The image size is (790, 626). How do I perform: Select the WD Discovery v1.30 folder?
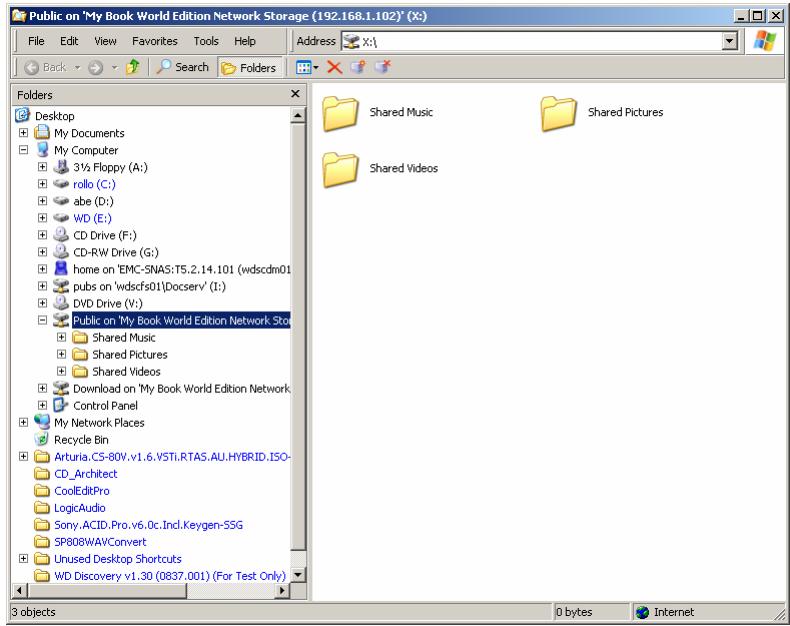coord(170,576)
